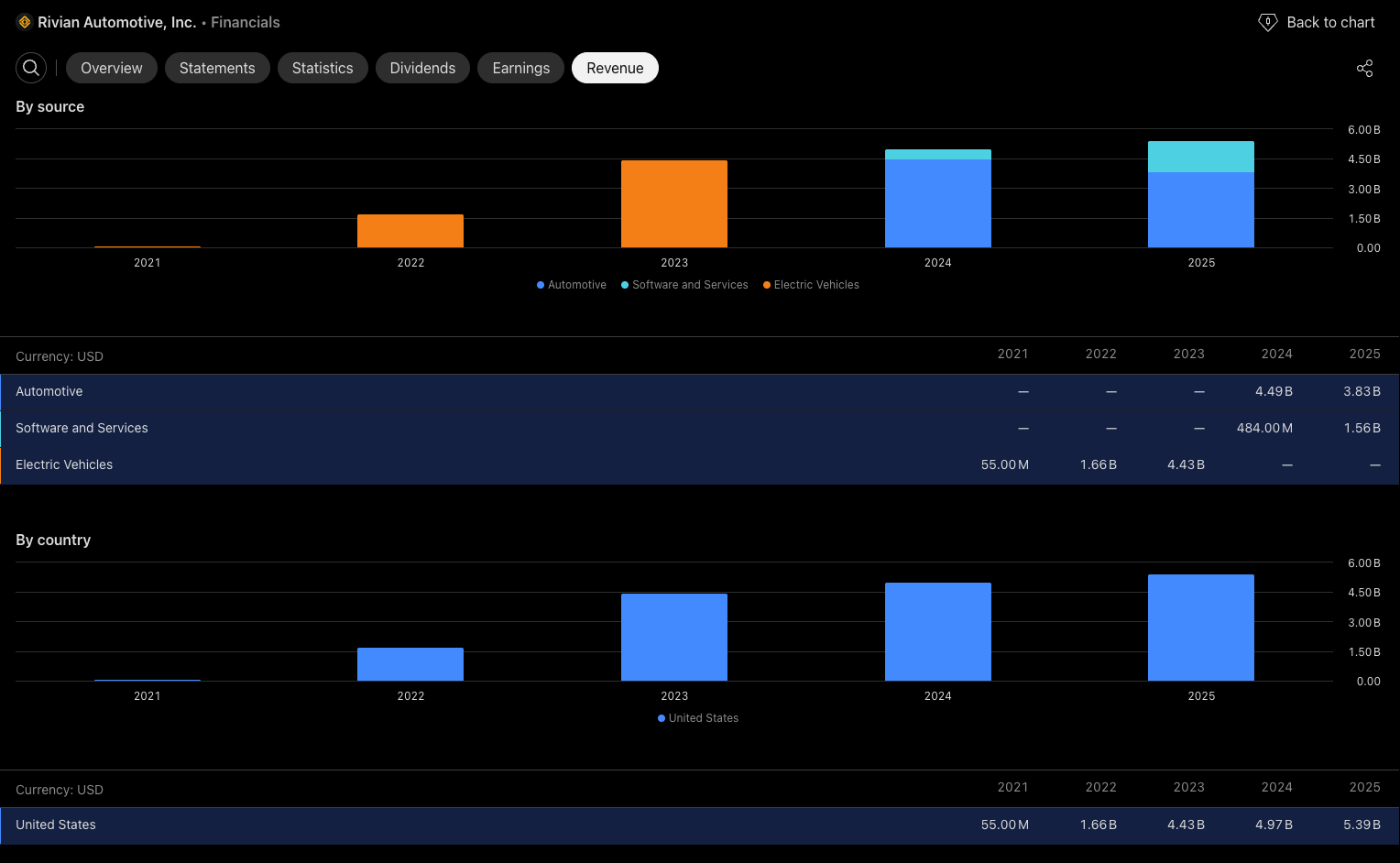Select the United States row in the country table
The width and height of the screenshot is (1400, 863).
point(56,825)
